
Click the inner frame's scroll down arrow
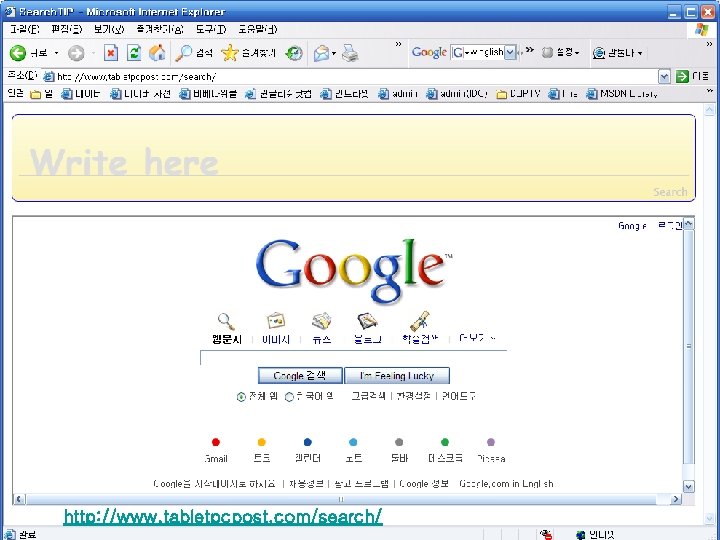coord(688,486)
